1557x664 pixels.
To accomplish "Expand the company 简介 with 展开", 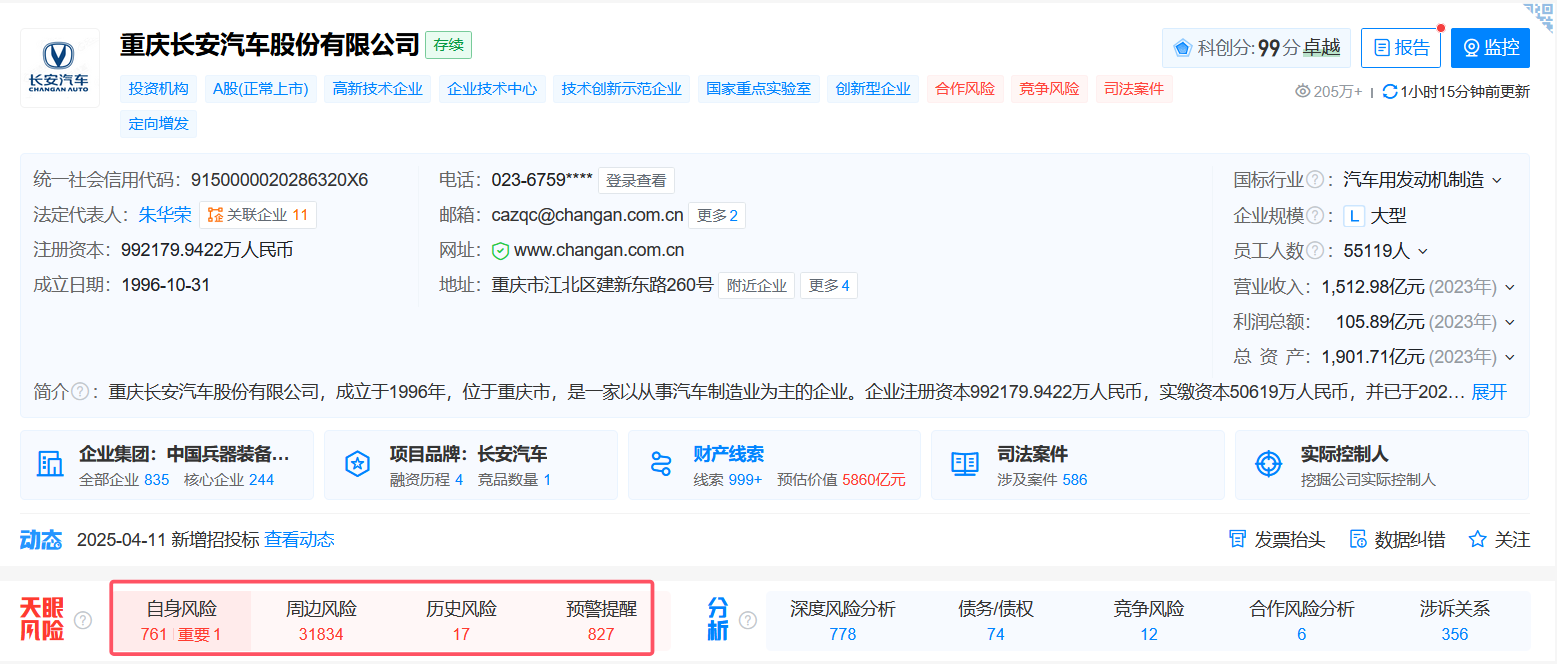I will 1489,391.
